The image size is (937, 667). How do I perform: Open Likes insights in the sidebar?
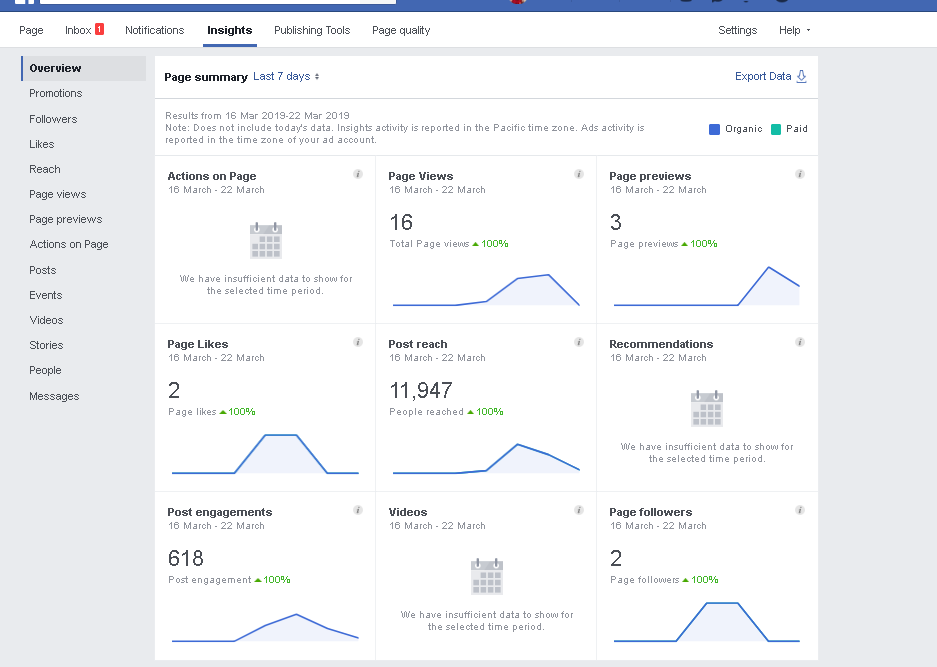point(42,144)
